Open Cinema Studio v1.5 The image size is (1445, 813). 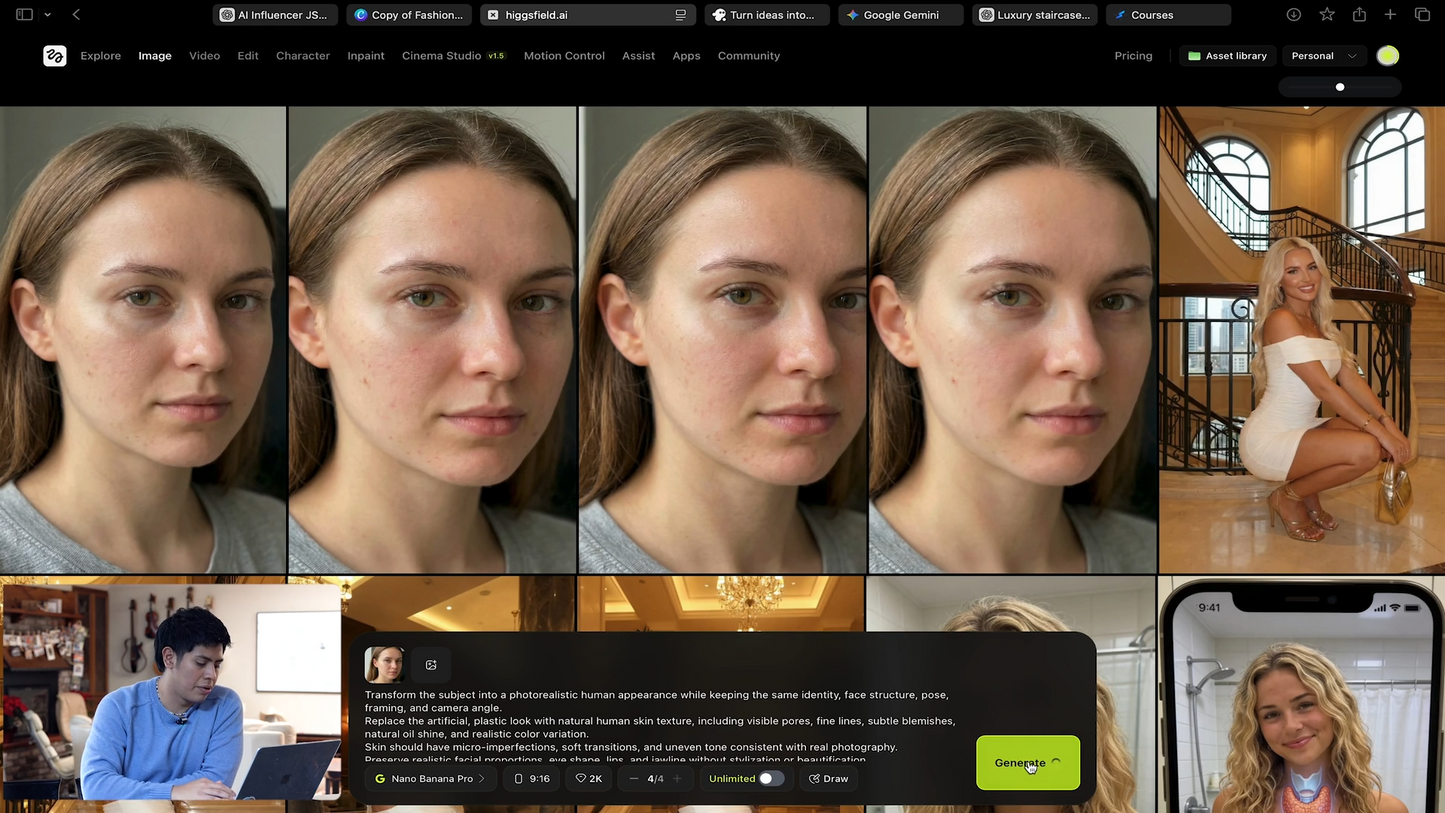(x=454, y=56)
